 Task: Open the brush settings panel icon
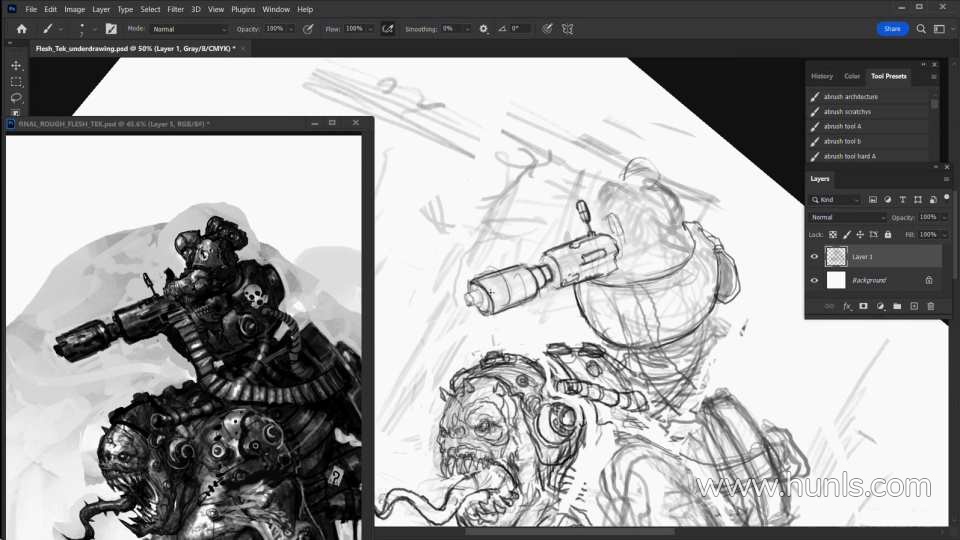point(110,29)
